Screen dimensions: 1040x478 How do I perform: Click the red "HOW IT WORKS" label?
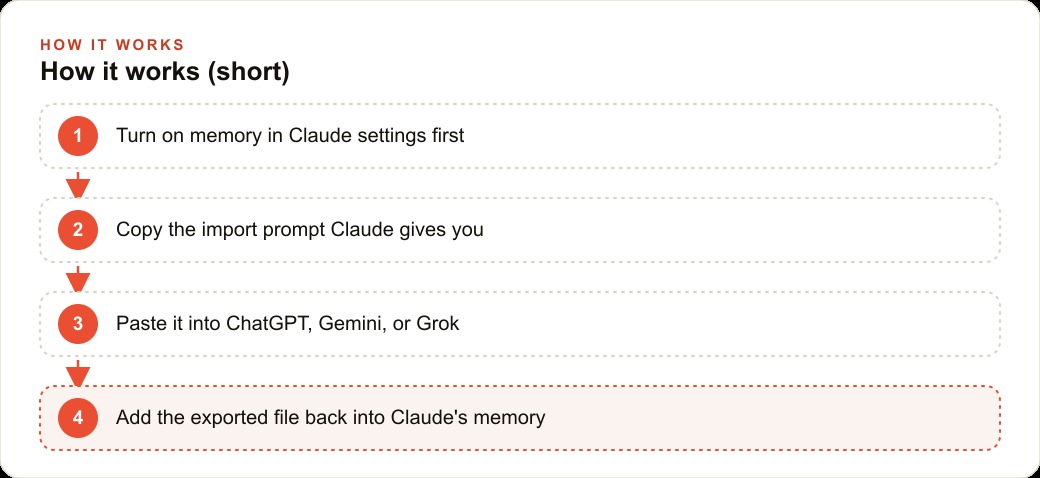tap(112, 45)
